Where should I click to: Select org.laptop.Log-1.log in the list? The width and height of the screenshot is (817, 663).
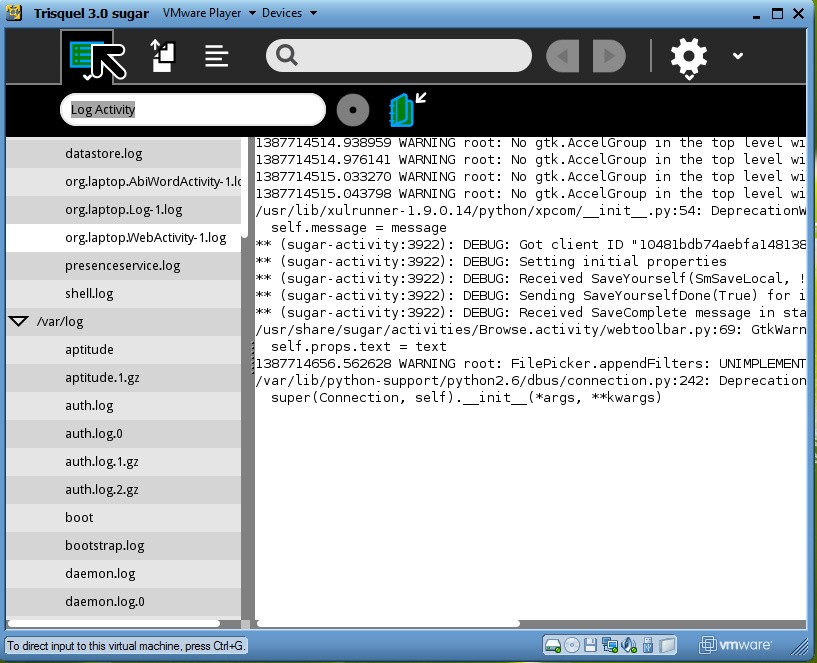point(124,210)
